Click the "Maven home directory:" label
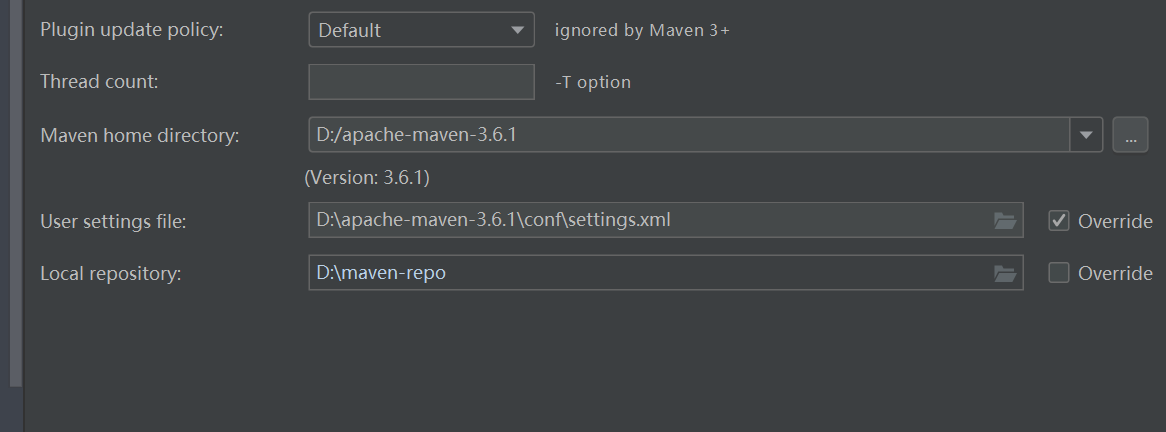The height and width of the screenshot is (432, 1166). pos(140,135)
